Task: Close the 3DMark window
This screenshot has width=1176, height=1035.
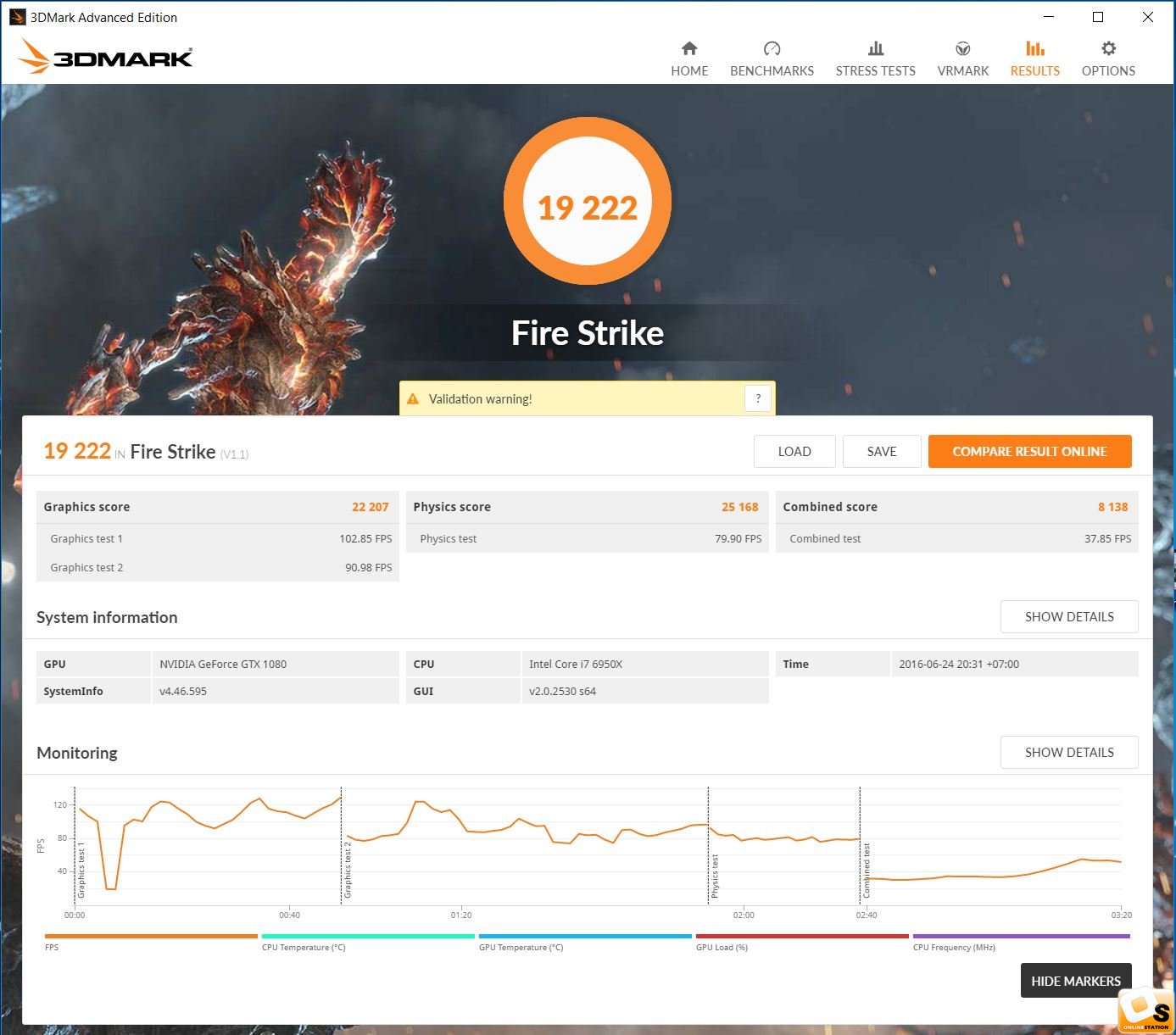Action: point(1147,17)
